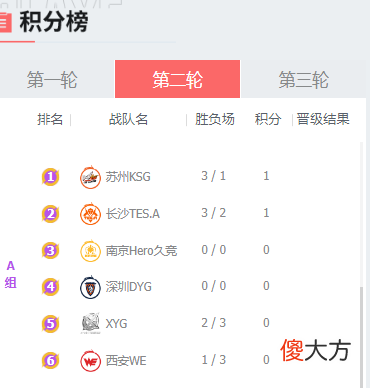Click the standings vertical scrollbar thumb
370x388 pixels.
(361, 337)
